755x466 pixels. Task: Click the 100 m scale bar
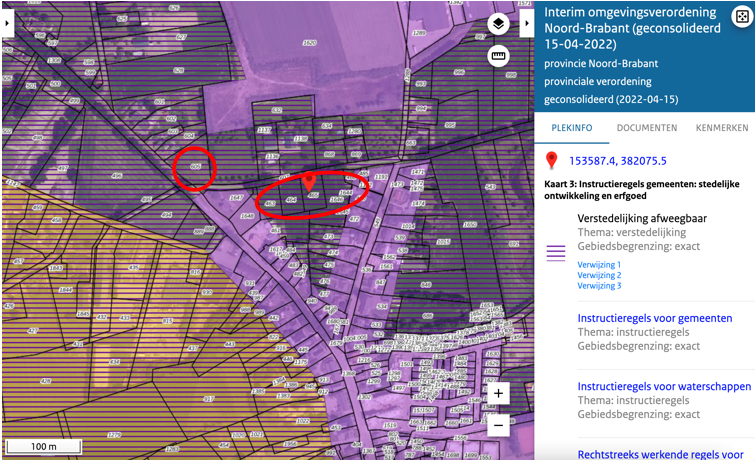coord(44,447)
